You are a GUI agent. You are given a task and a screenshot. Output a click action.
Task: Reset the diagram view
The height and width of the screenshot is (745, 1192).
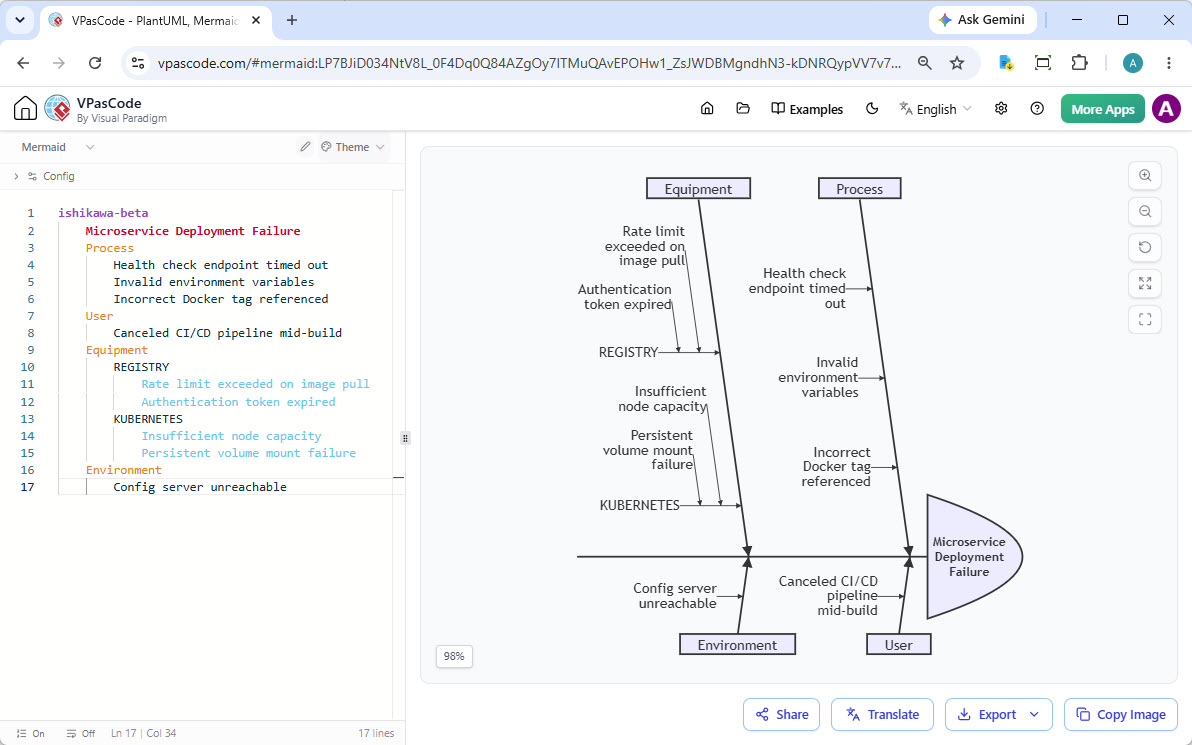(1145, 247)
